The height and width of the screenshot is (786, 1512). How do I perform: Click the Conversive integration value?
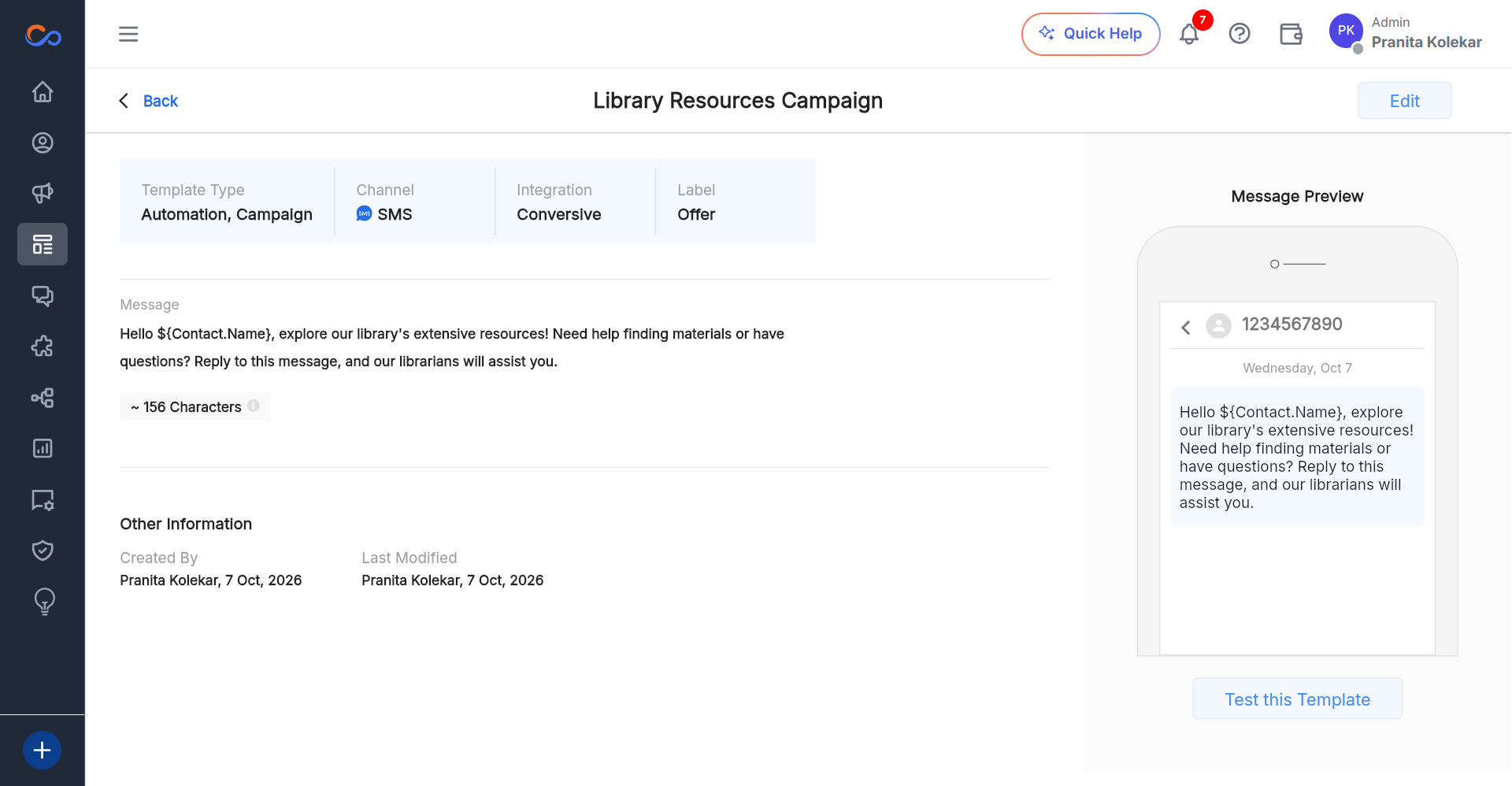[559, 214]
